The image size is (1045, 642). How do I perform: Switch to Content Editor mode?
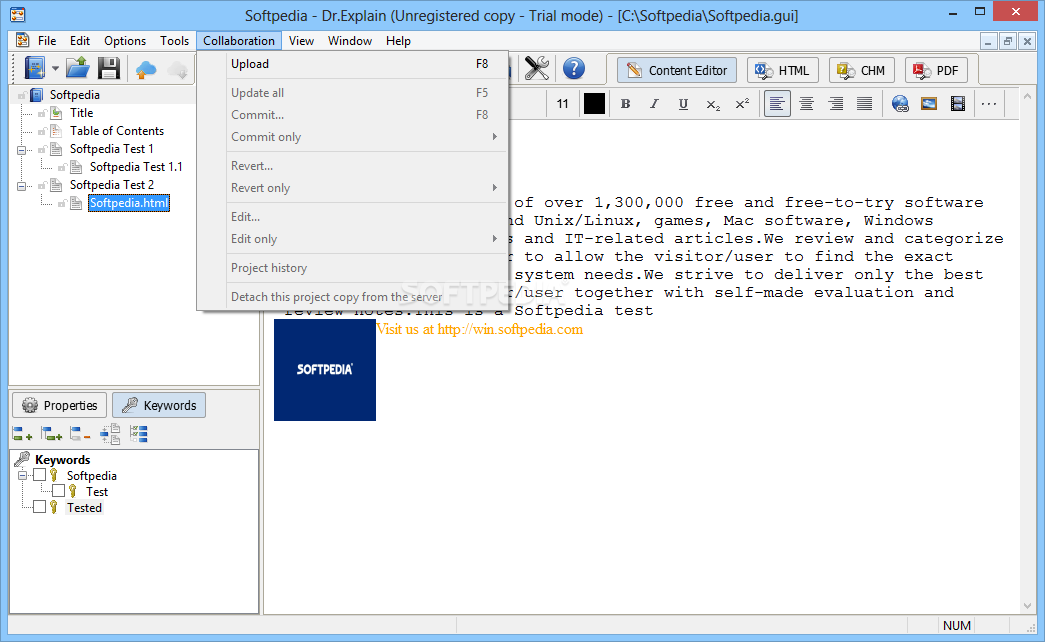tap(676, 70)
